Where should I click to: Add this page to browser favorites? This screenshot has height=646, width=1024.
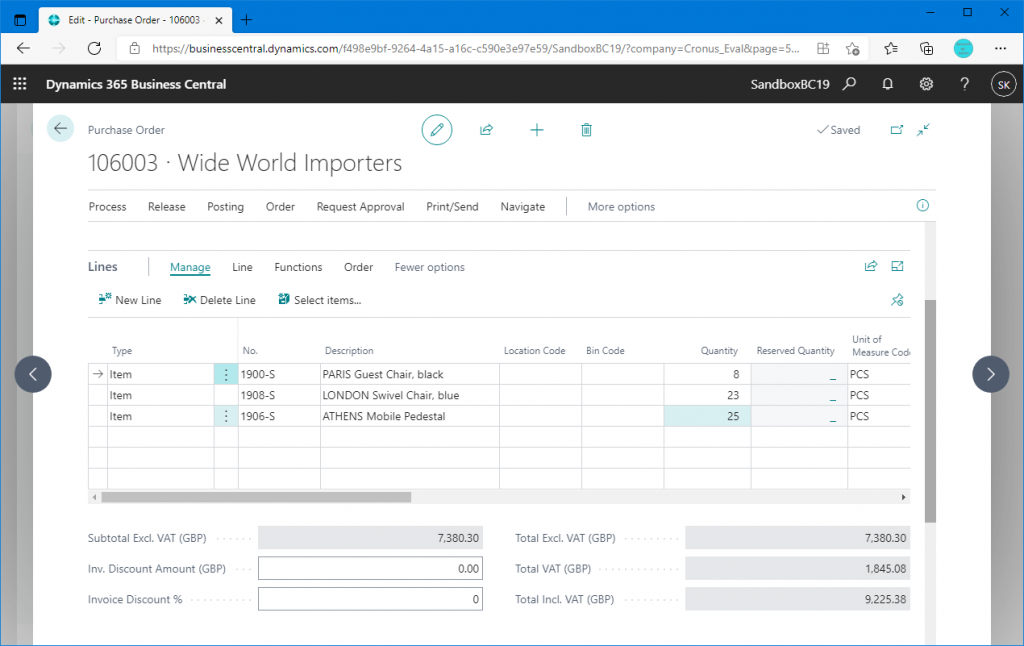click(852, 48)
